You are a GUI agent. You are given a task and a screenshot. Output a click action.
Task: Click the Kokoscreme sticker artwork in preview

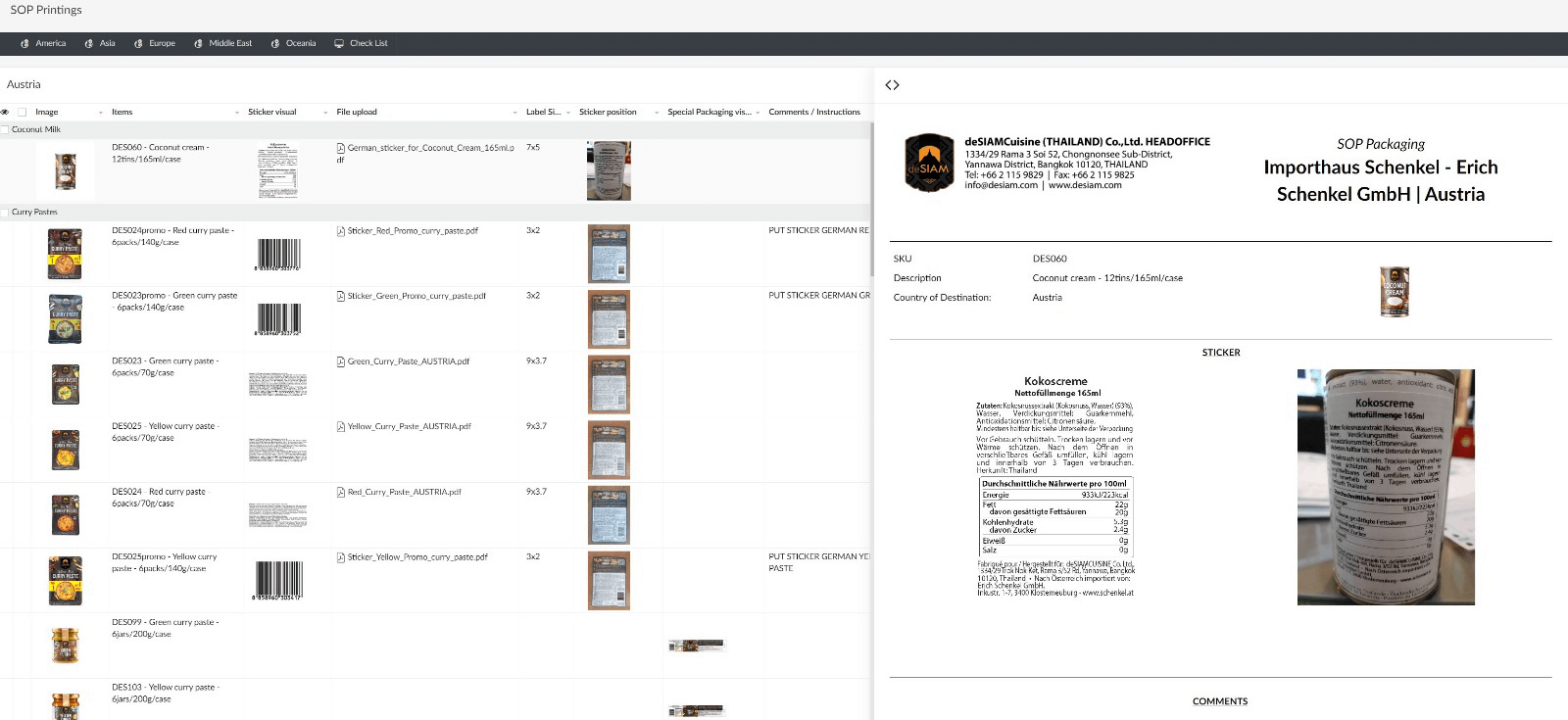[1055, 486]
